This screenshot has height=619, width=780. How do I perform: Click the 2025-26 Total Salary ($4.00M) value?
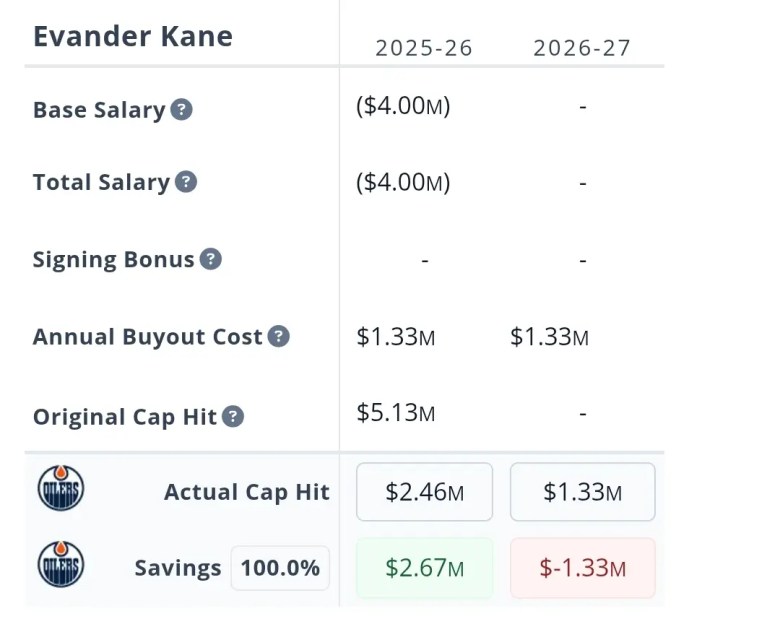tap(403, 182)
